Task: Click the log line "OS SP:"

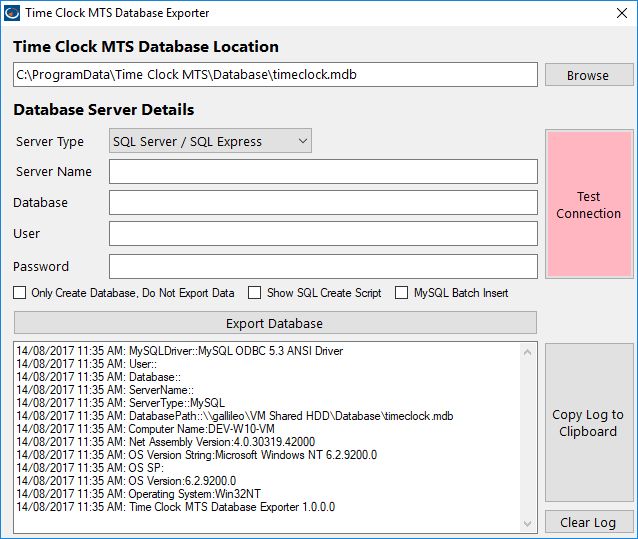Action: (x=90, y=468)
